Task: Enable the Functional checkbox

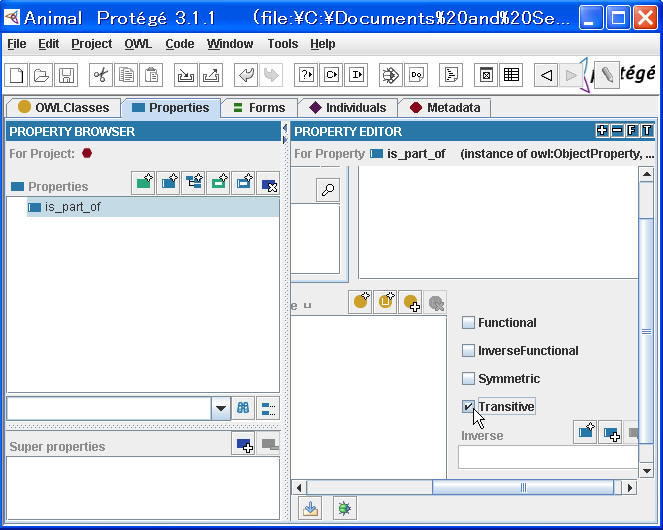Action: tap(468, 323)
